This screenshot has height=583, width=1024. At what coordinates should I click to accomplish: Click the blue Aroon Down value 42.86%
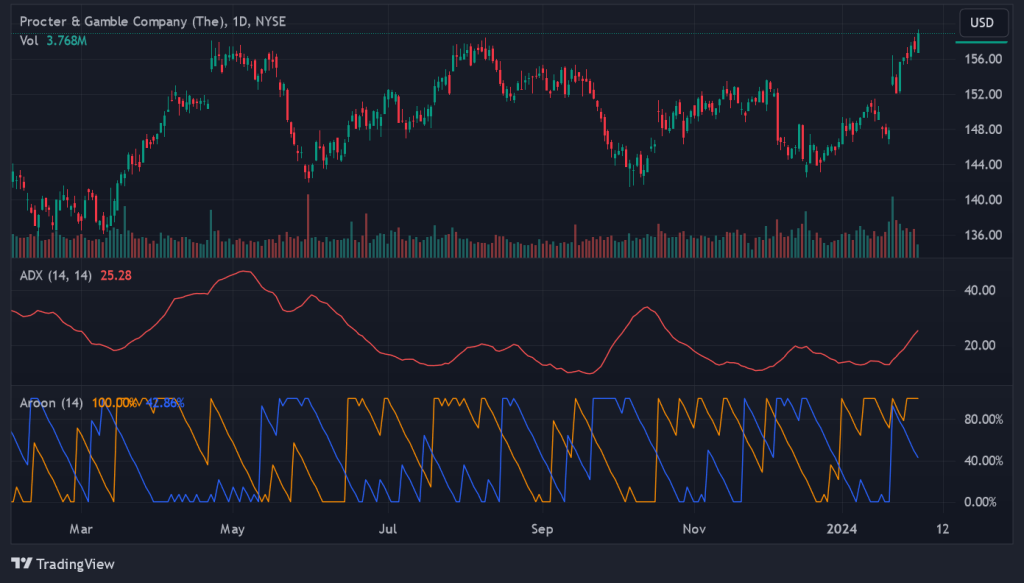tap(163, 402)
